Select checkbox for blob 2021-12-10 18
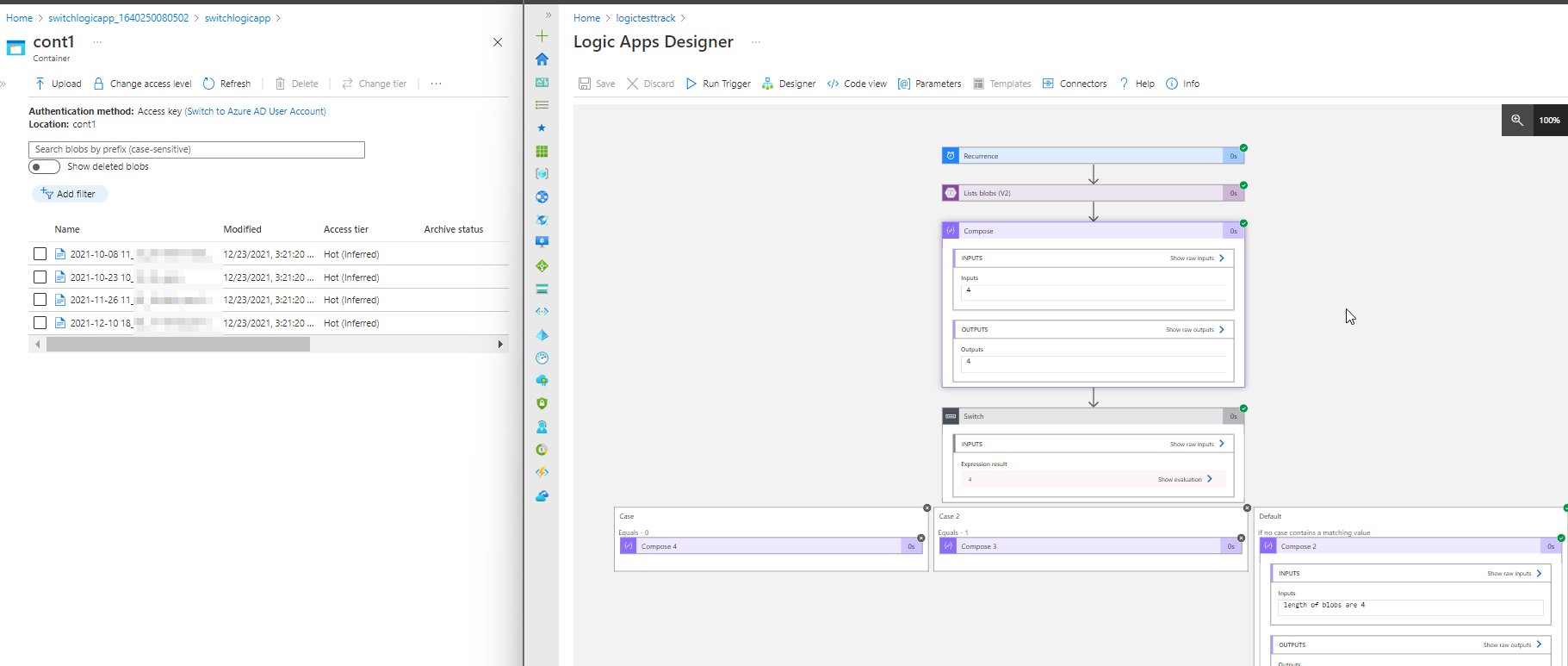The width and height of the screenshot is (1568, 666). coord(40,323)
